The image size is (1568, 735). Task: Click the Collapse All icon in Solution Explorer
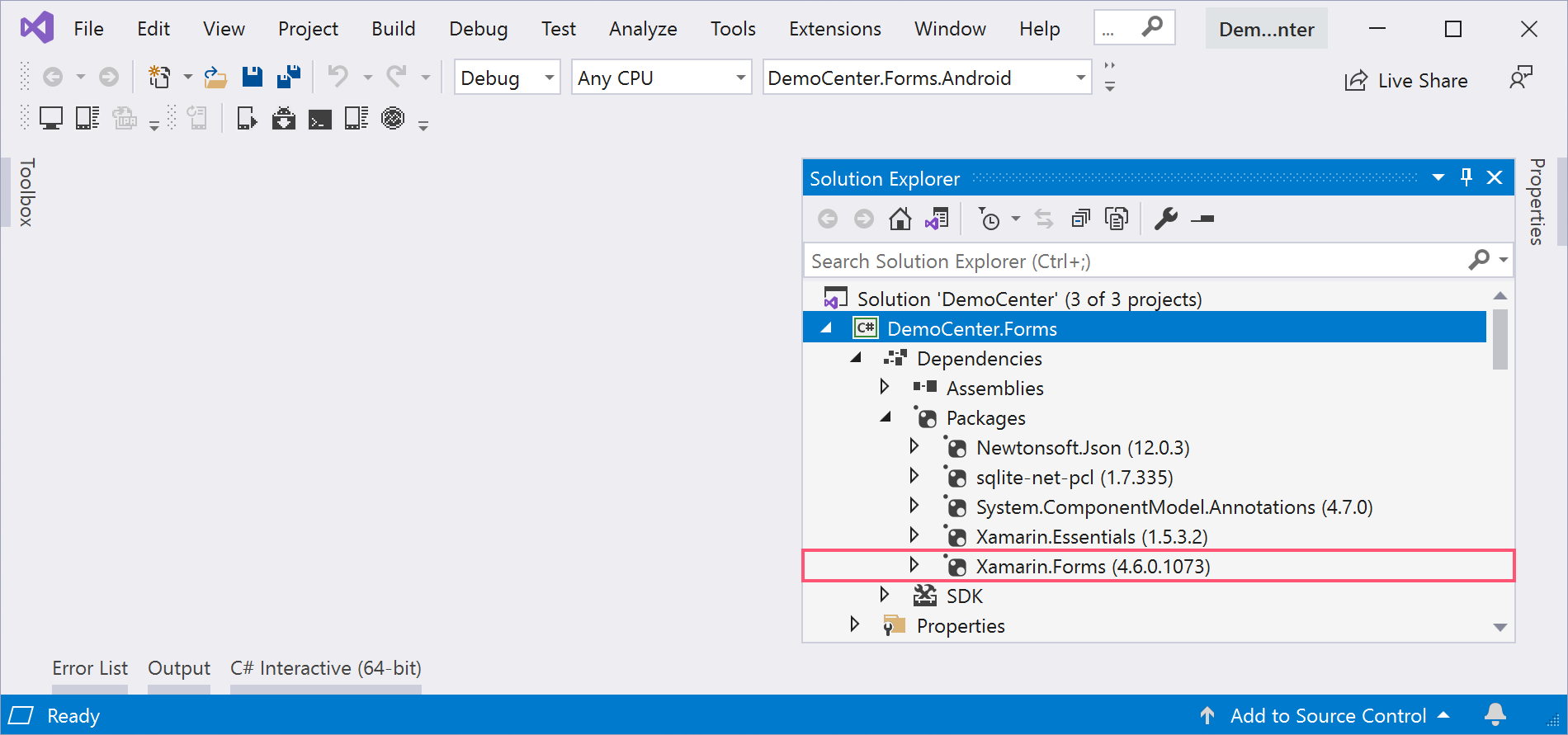[x=1080, y=219]
